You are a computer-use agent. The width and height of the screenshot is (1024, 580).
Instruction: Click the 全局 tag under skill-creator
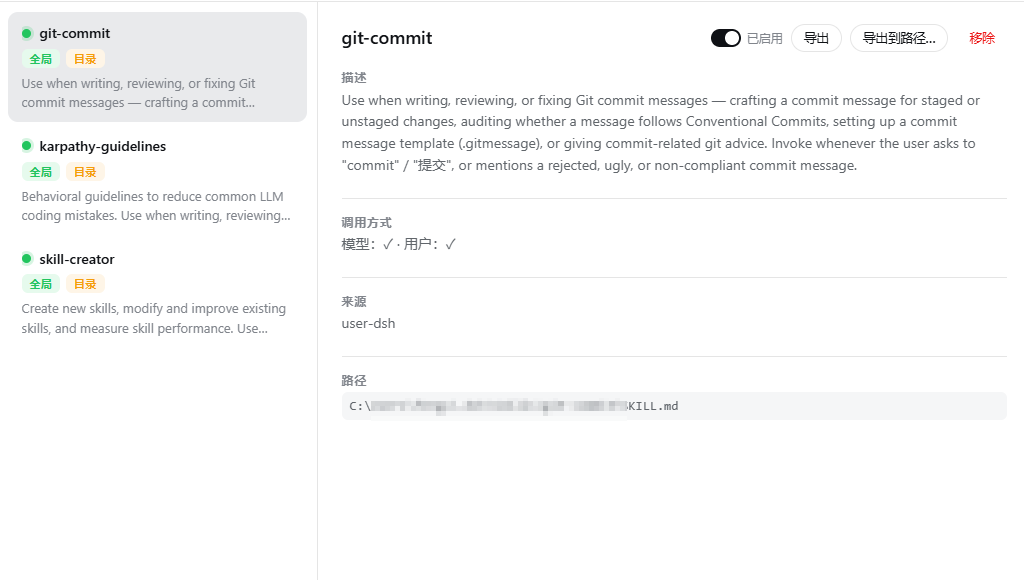coord(40,284)
